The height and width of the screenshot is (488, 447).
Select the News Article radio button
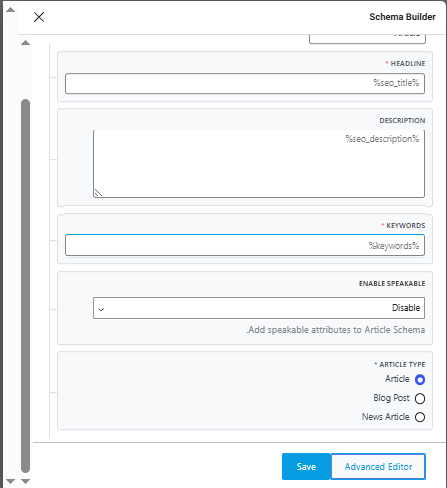tap(420, 417)
